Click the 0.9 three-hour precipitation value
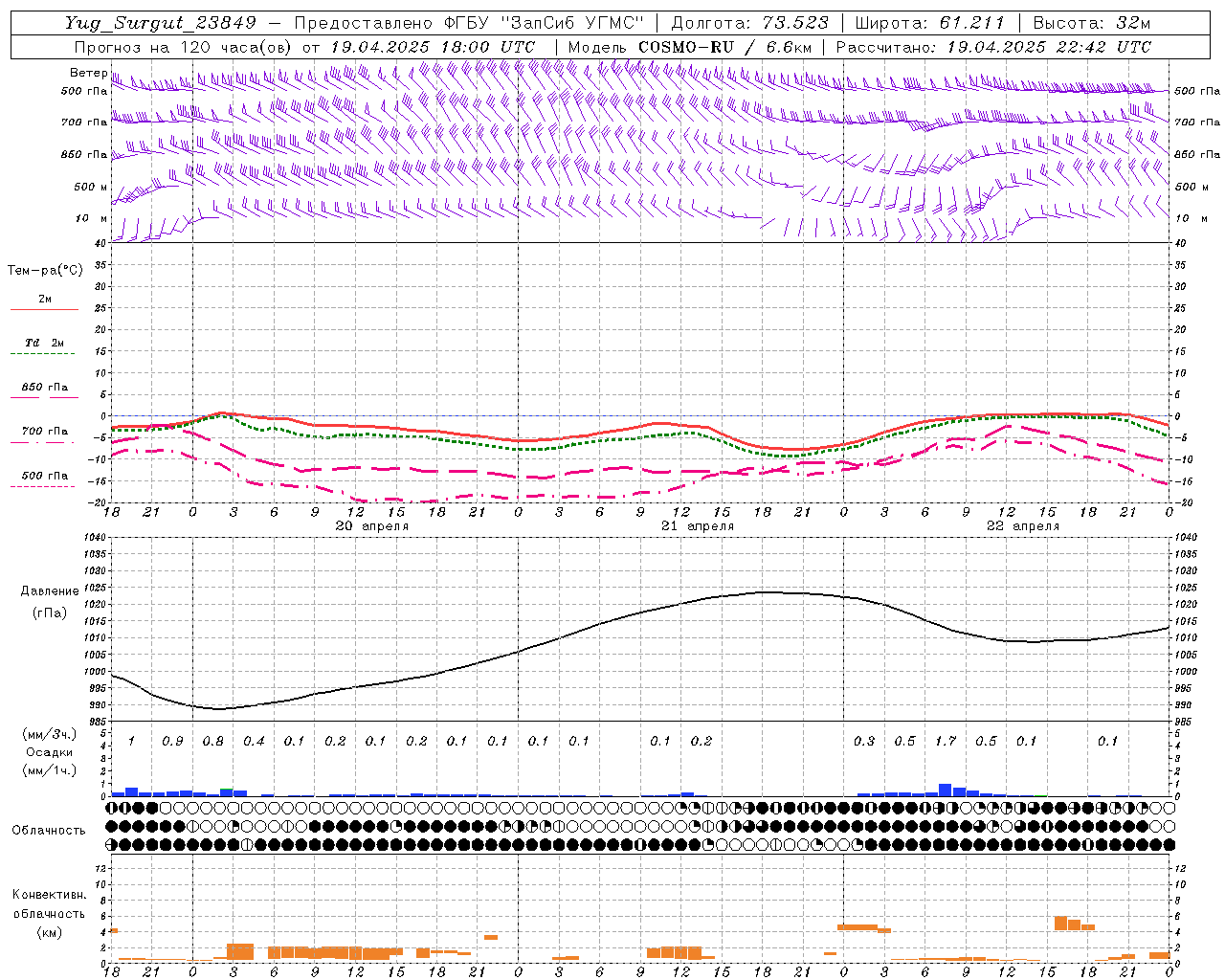 [172, 742]
